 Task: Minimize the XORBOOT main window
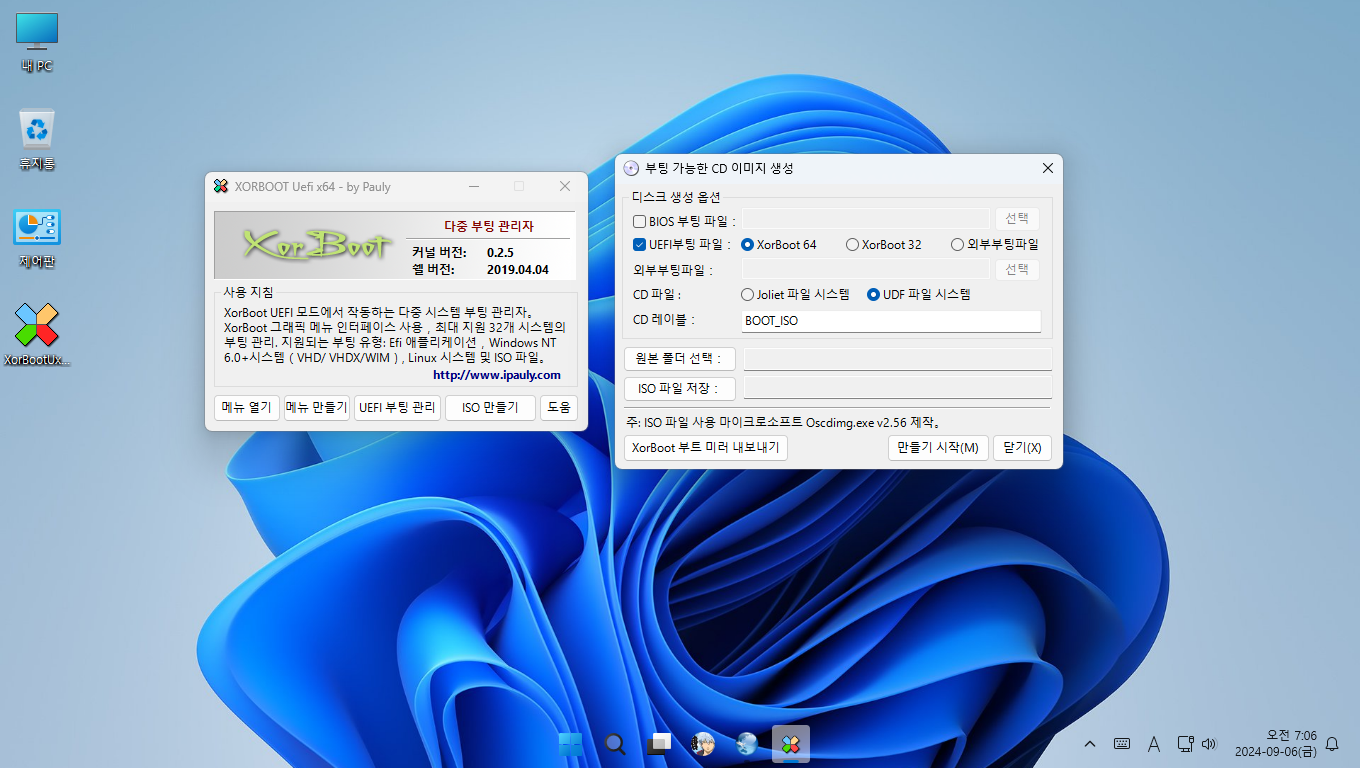(473, 186)
